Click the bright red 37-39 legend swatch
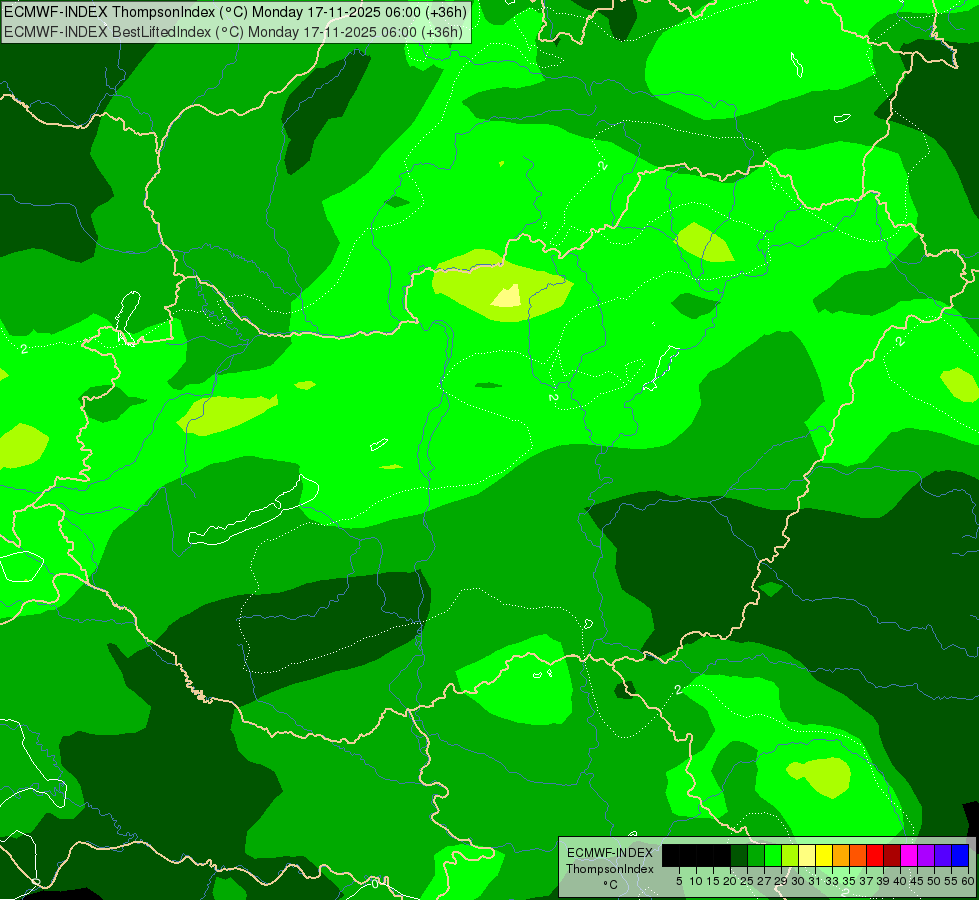 click(x=873, y=856)
